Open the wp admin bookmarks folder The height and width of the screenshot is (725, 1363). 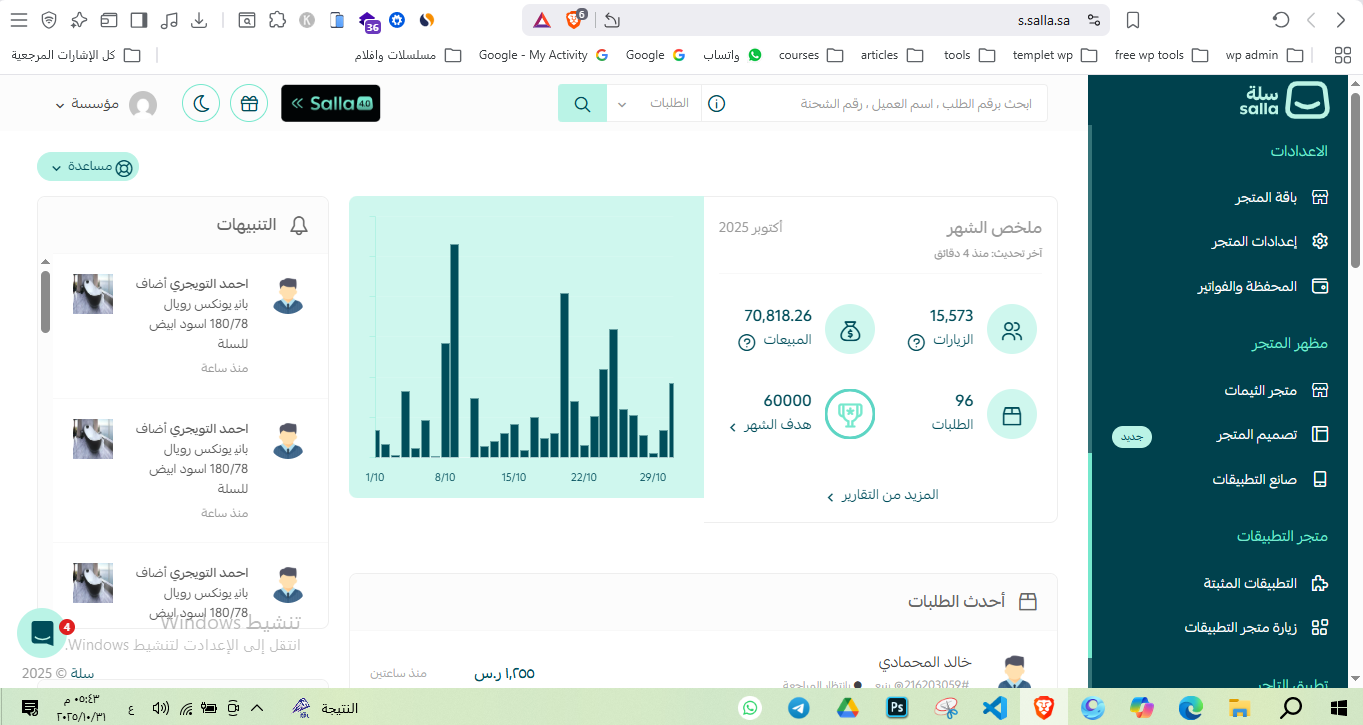pyautogui.click(x=1265, y=55)
